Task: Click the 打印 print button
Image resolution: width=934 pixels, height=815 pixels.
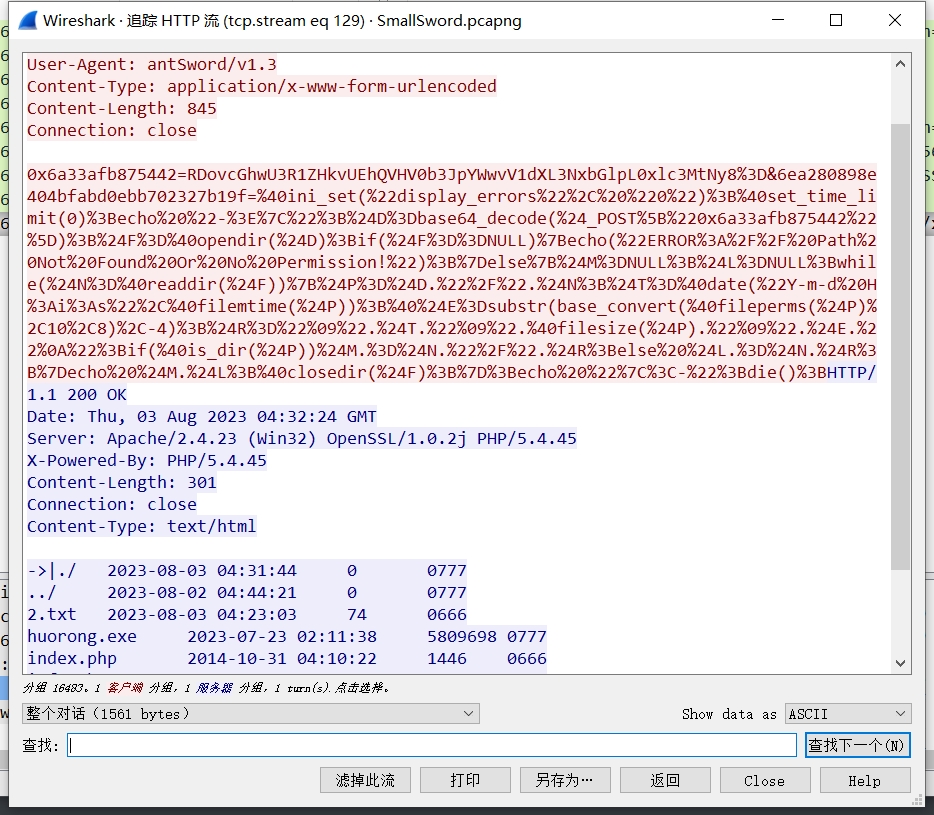Action: point(465,780)
